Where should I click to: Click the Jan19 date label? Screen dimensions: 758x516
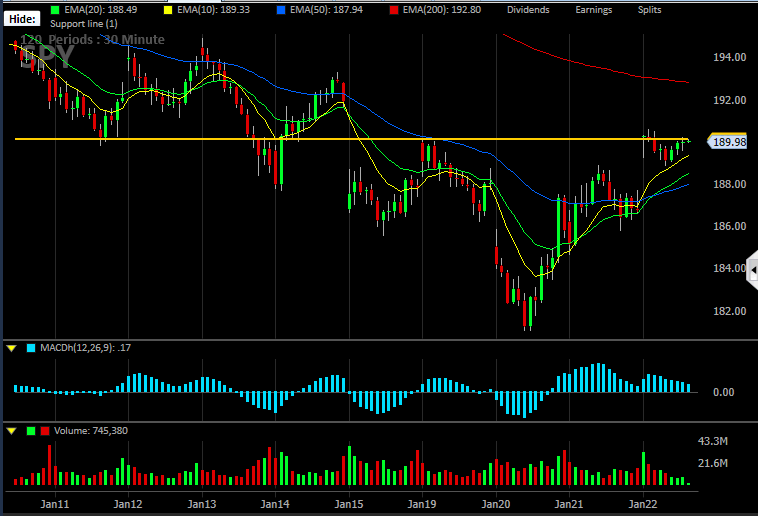pos(422,504)
